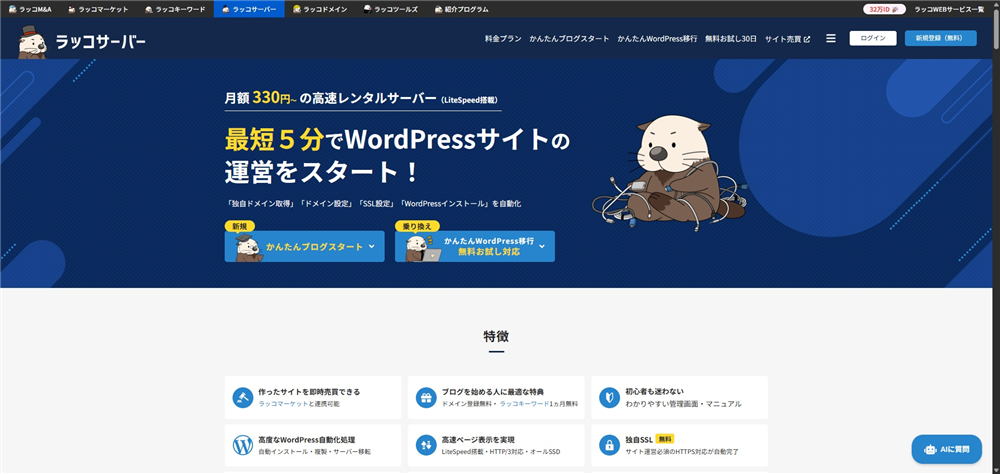Open 料金プラン in the navigation
1000x474 pixels.
coord(503,39)
